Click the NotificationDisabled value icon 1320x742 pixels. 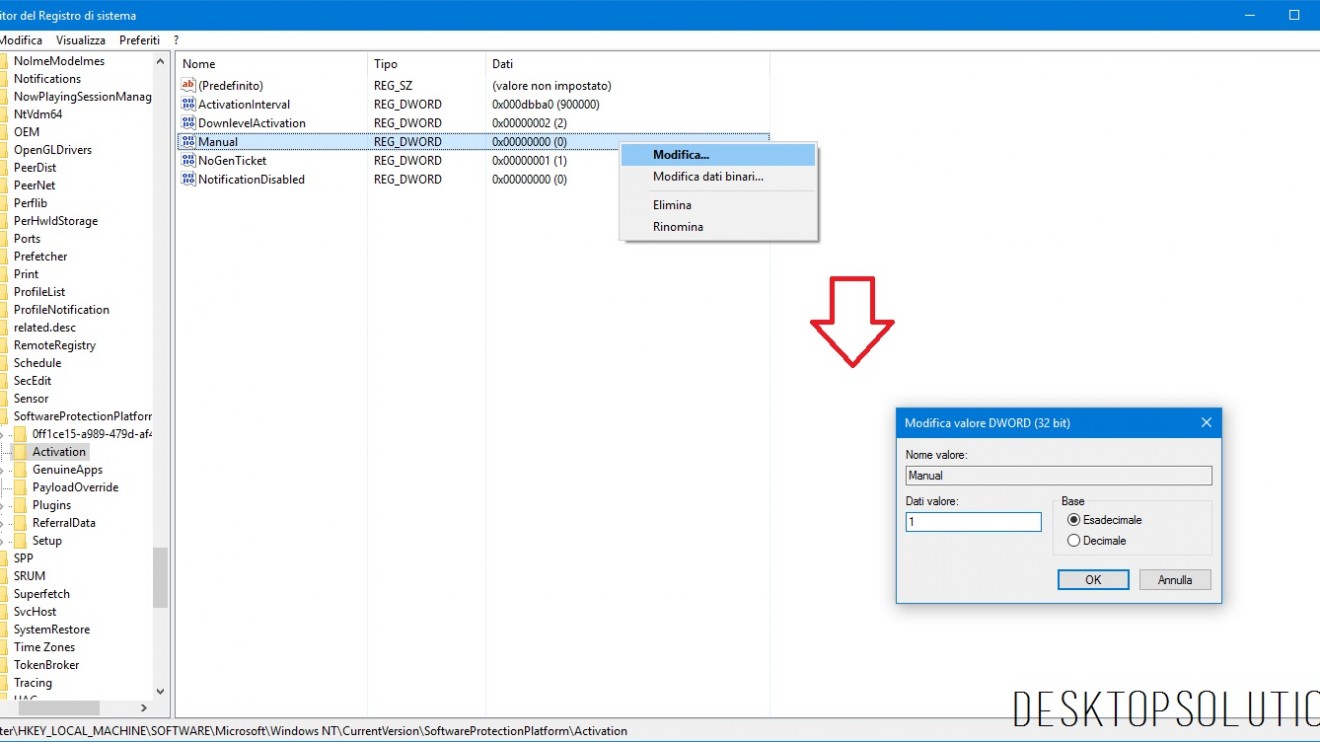coord(188,179)
